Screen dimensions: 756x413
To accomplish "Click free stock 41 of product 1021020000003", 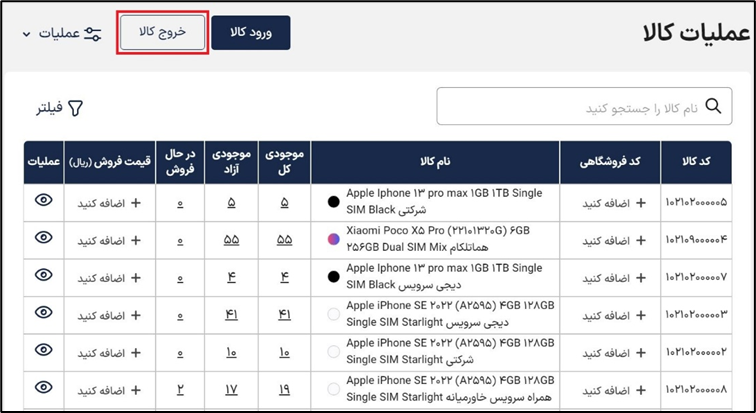I will click(231, 316).
